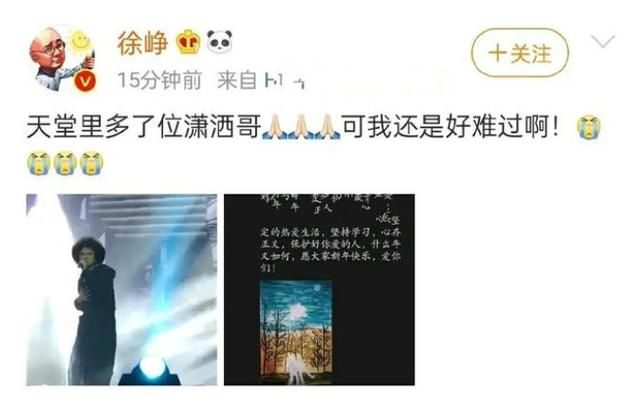Image resolution: width=640 pixels, height=408 pixels.
Task: Click the orange V verified badge
Action: tap(85, 82)
